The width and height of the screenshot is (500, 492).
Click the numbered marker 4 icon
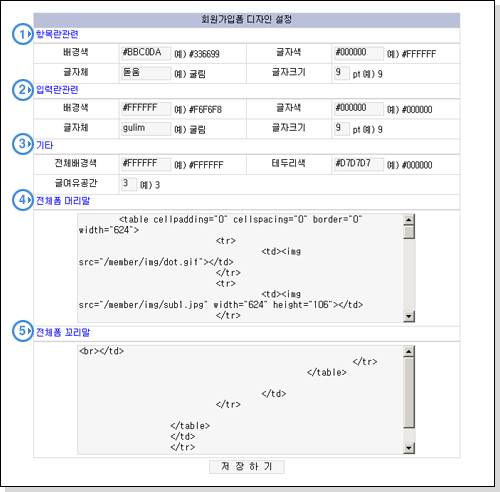coord(23,200)
